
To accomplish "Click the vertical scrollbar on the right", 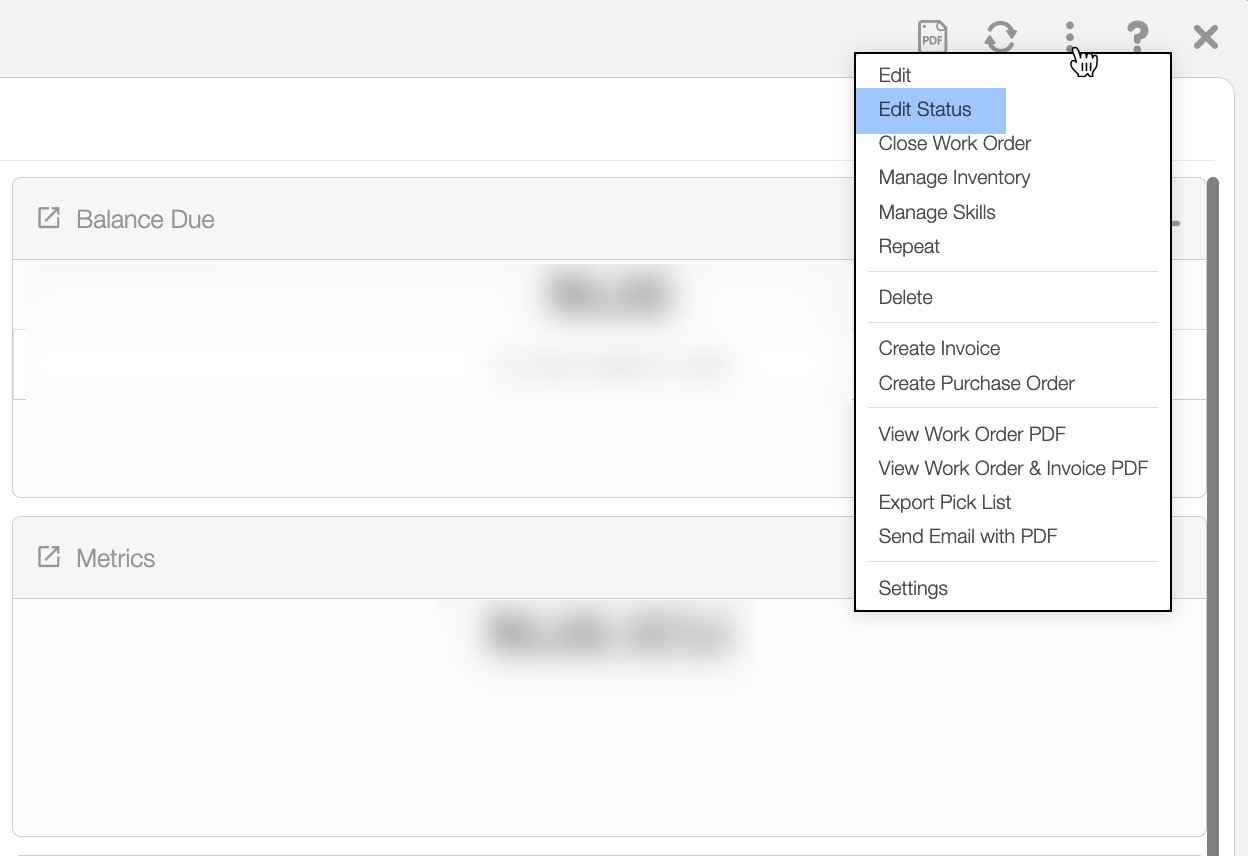I will pyautogui.click(x=1213, y=500).
